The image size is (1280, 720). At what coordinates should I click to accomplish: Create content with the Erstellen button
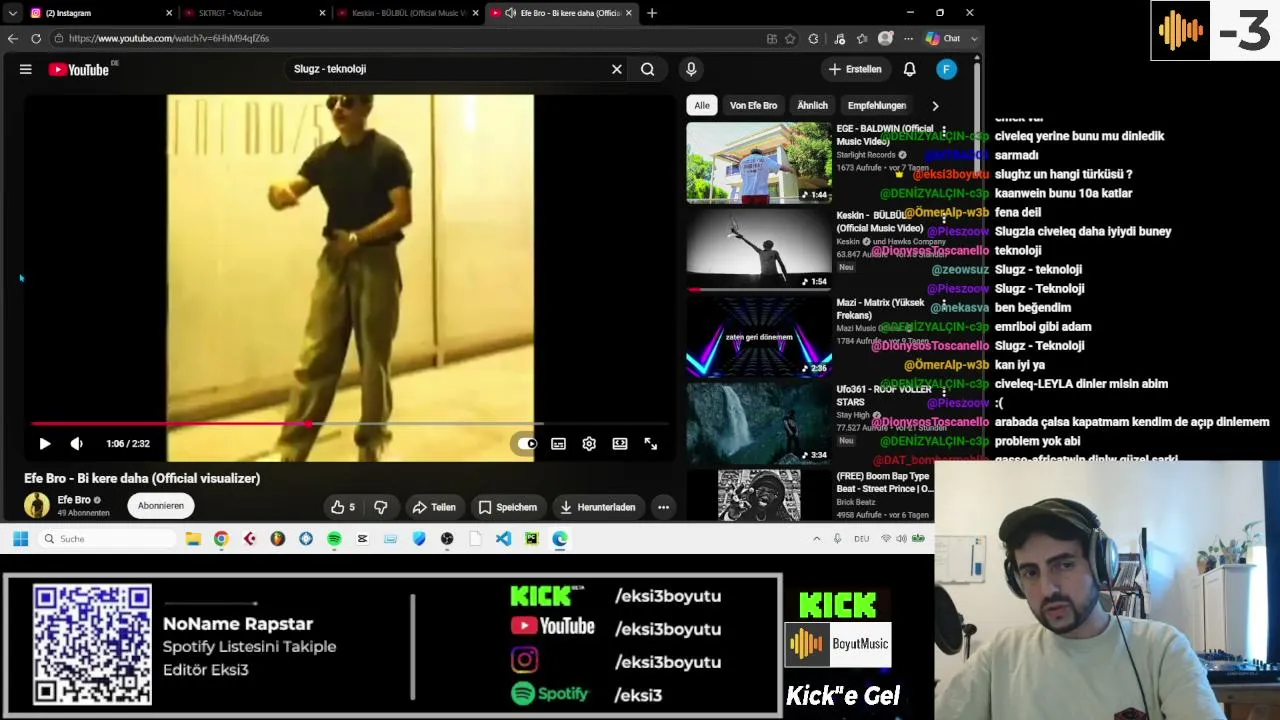[x=854, y=69]
